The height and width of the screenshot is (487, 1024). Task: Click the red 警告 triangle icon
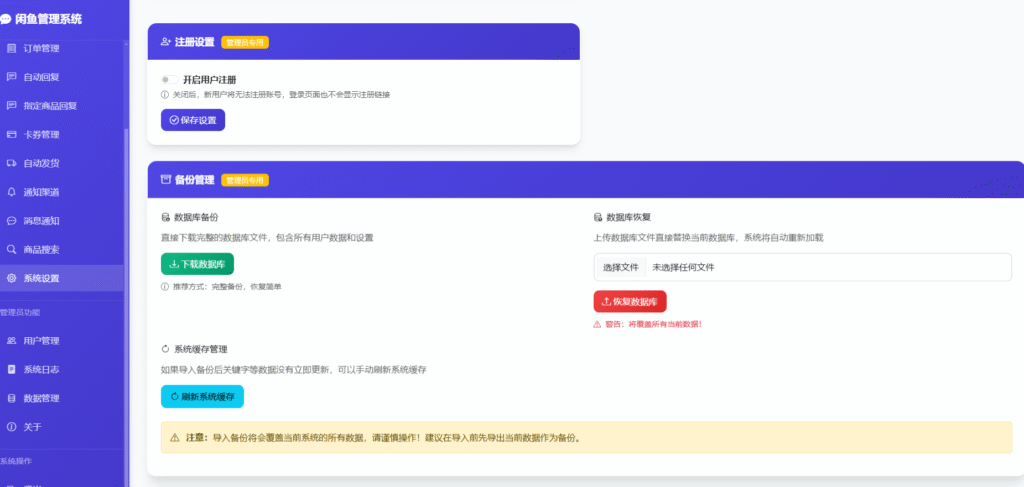point(597,324)
